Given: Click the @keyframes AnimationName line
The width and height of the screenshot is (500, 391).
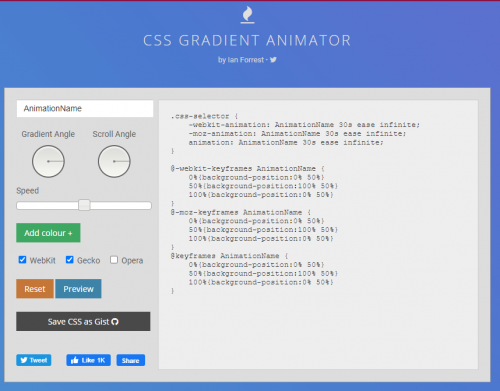Looking at the screenshot, I should click(230, 256).
